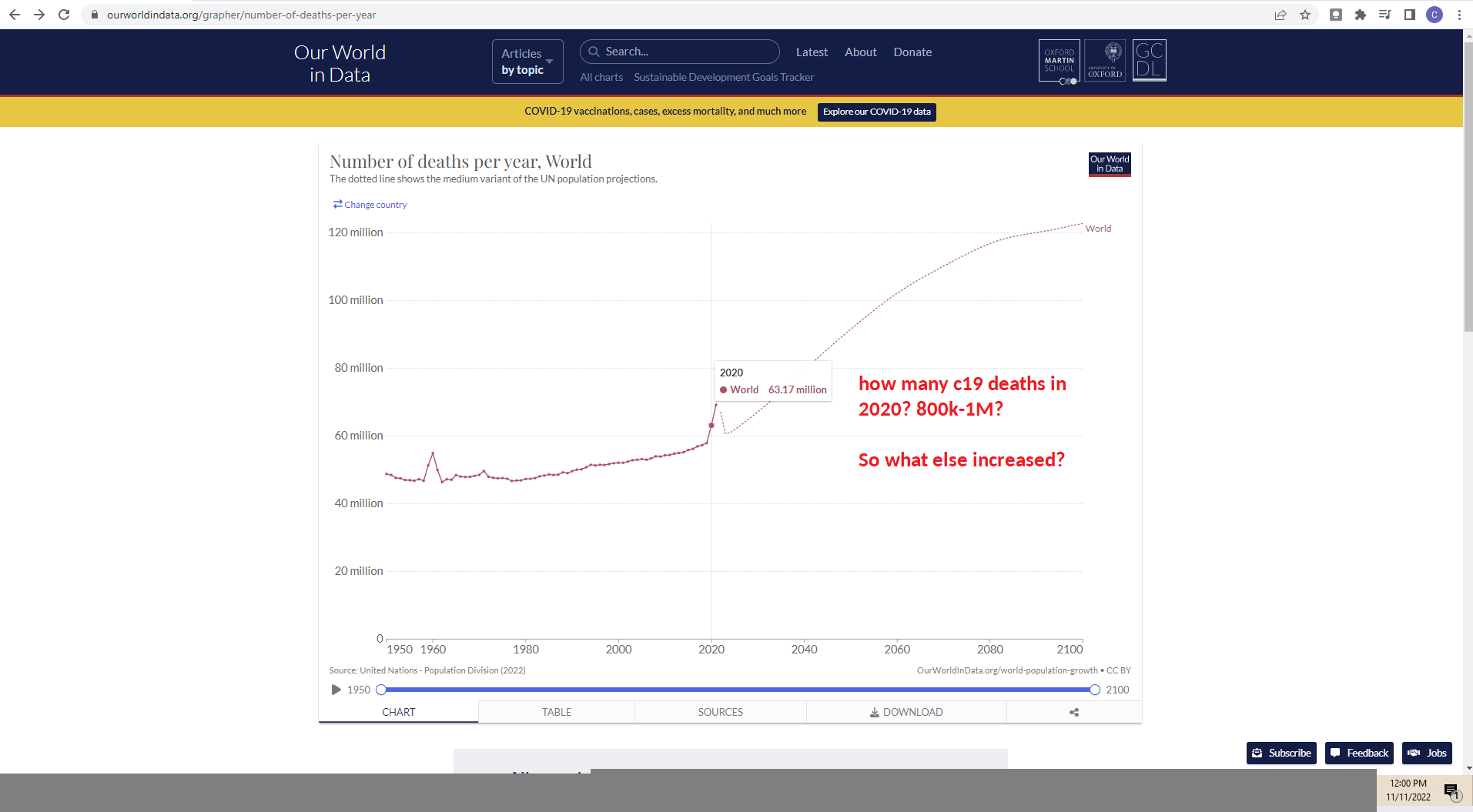Open the DOWNLOAD tab
The image size is (1473, 812).
pyautogui.click(x=906, y=712)
